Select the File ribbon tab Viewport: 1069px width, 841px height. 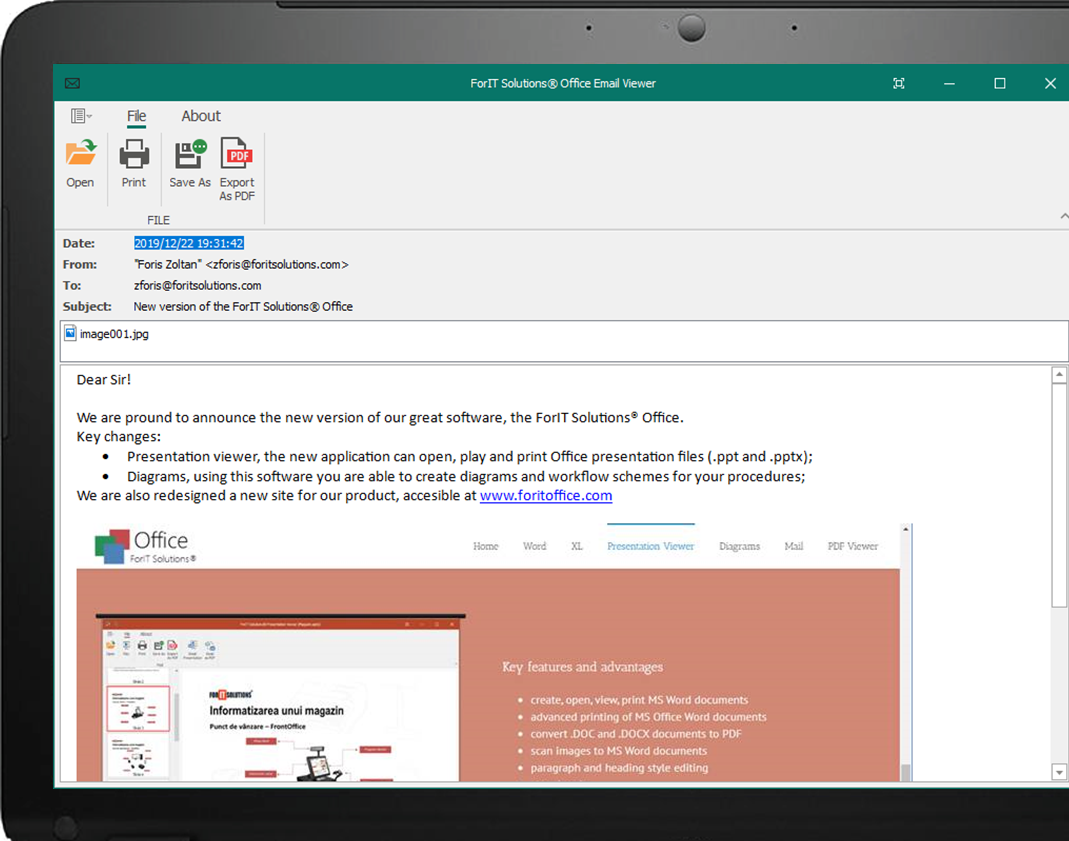point(137,116)
